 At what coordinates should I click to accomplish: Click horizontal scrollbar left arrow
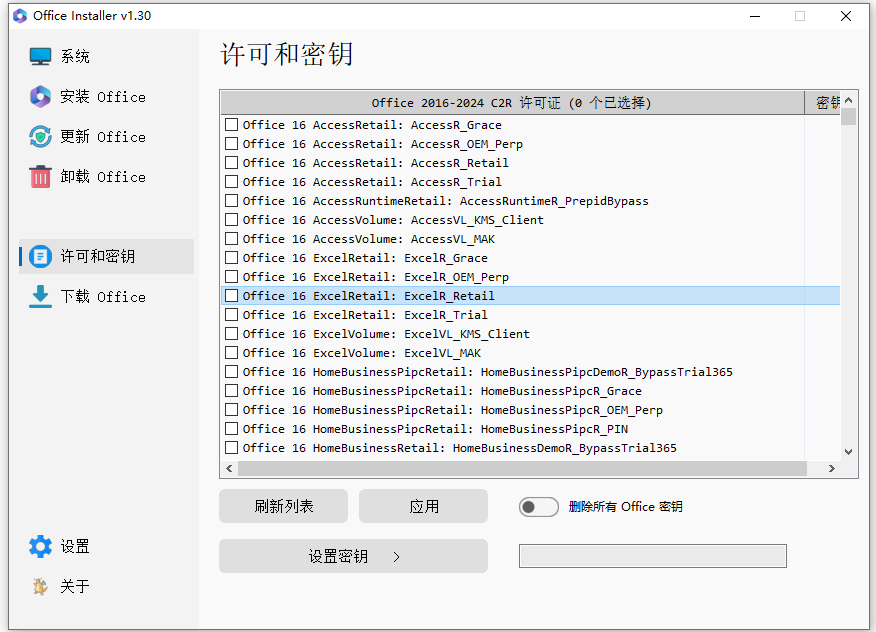click(229, 468)
